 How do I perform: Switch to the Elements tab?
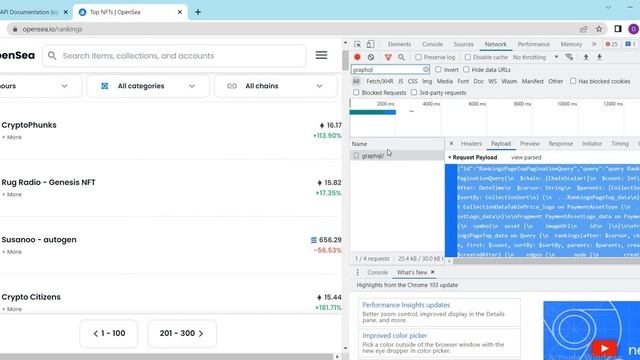pyautogui.click(x=399, y=44)
